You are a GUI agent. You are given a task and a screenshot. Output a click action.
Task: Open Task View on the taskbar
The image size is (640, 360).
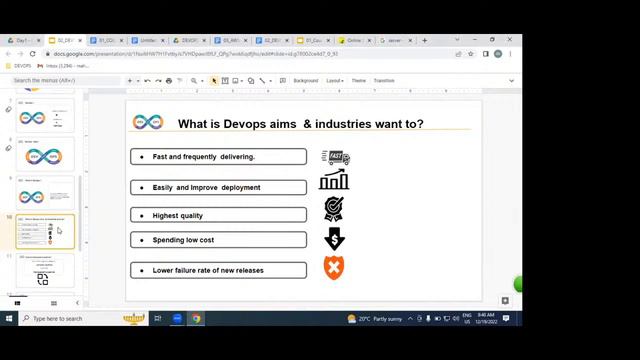coord(158,318)
